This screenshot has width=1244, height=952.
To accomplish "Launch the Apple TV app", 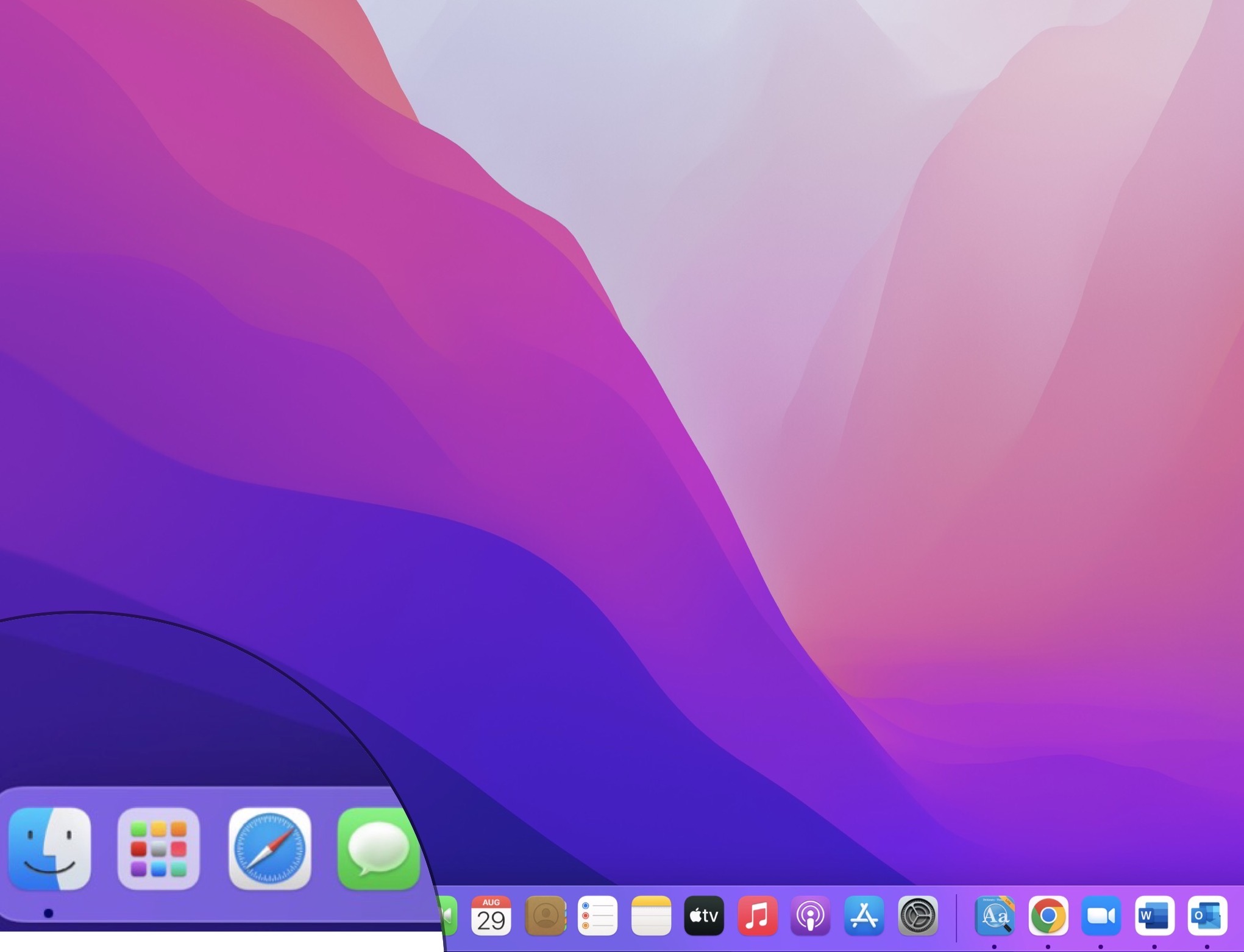I will coord(704,915).
